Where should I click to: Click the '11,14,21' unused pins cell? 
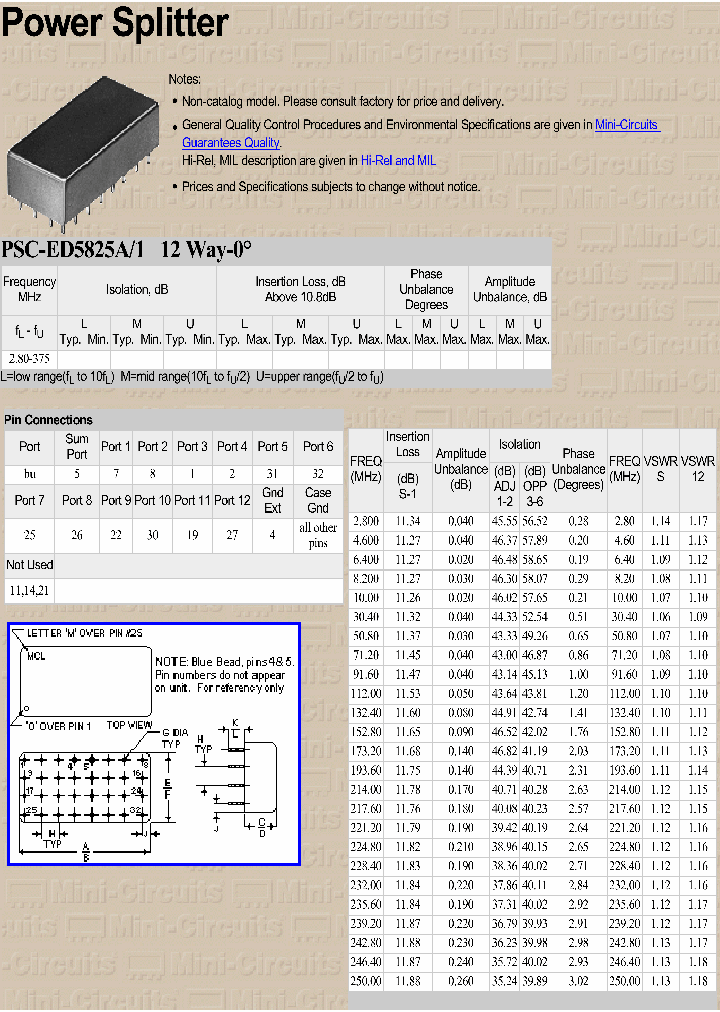point(29,590)
